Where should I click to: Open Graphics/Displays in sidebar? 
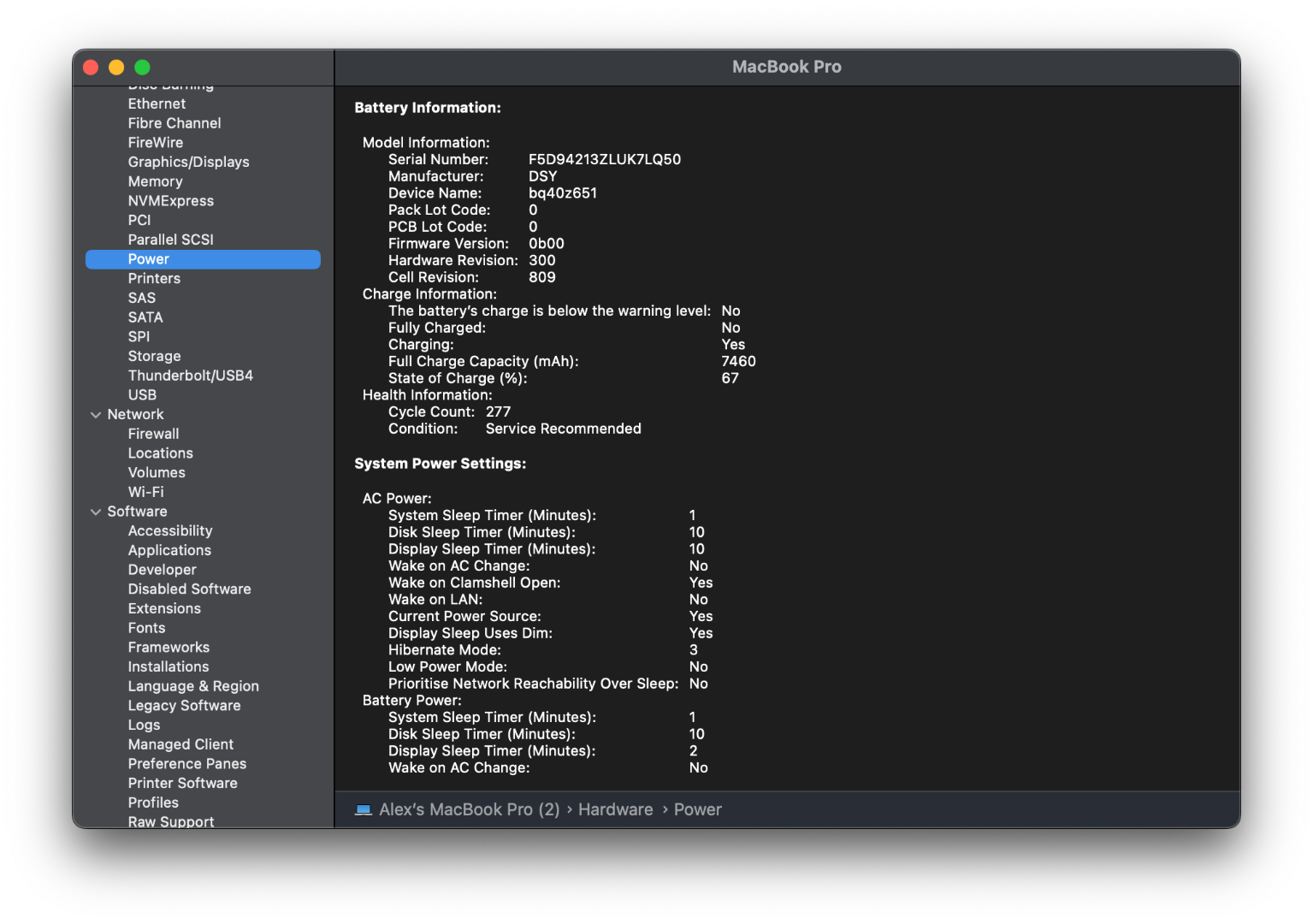[189, 162]
